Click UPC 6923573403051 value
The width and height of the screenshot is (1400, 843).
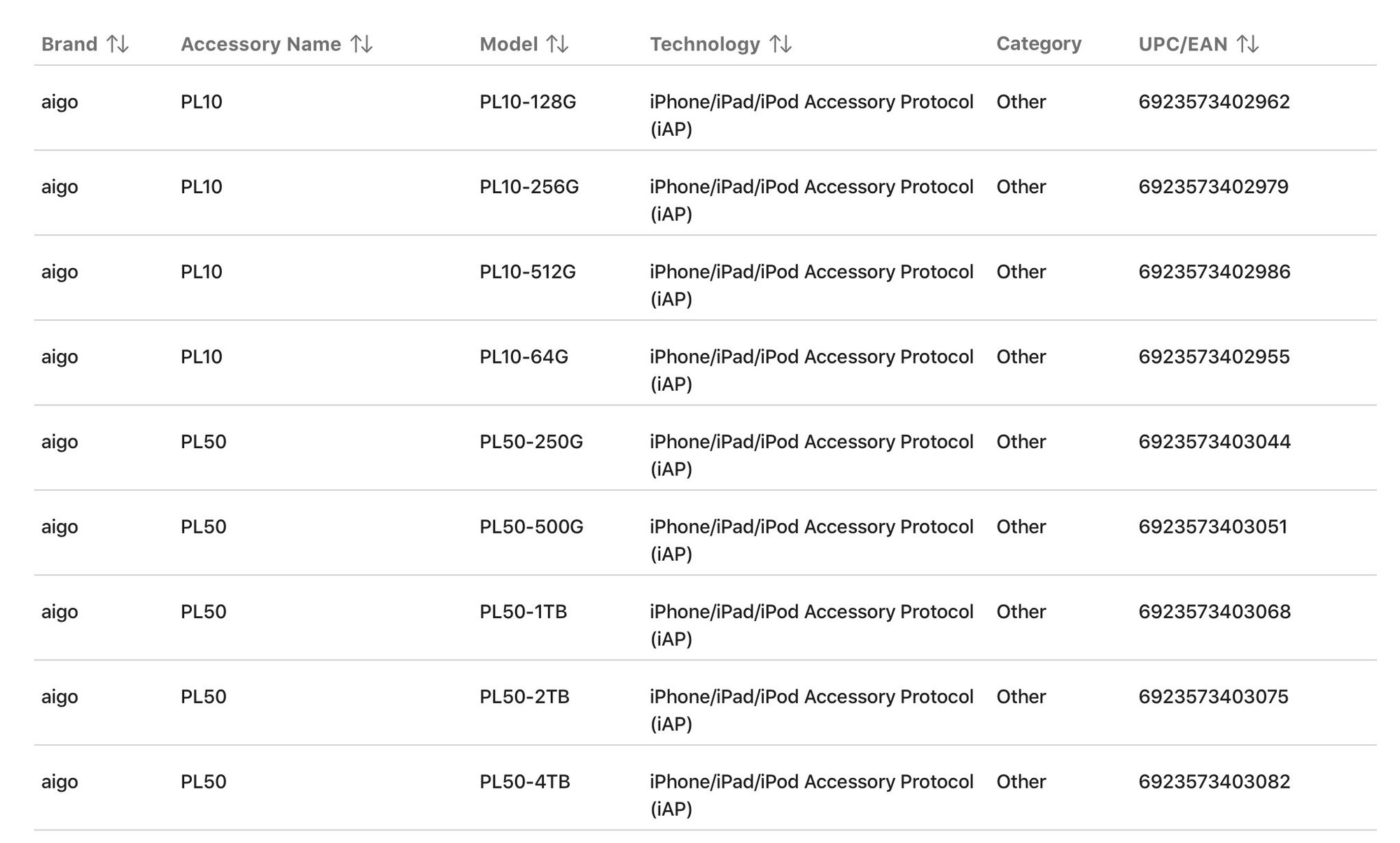click(x=1213, y=527)
